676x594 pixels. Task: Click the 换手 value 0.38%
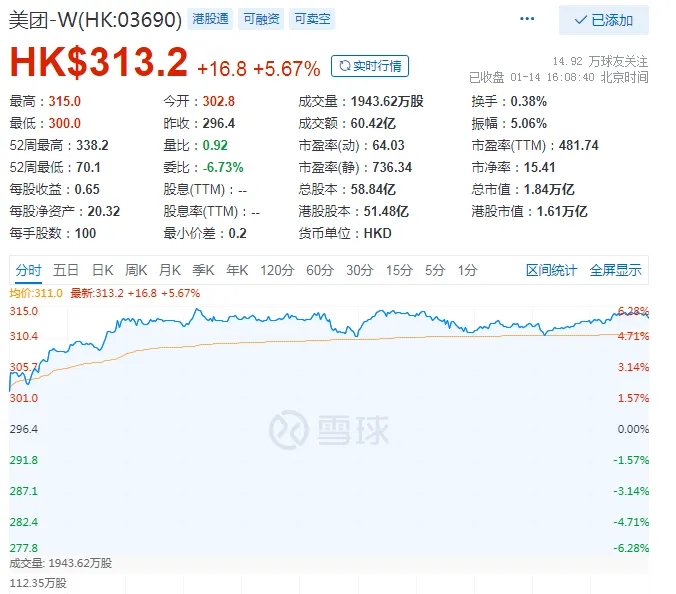tap(529, 101)
